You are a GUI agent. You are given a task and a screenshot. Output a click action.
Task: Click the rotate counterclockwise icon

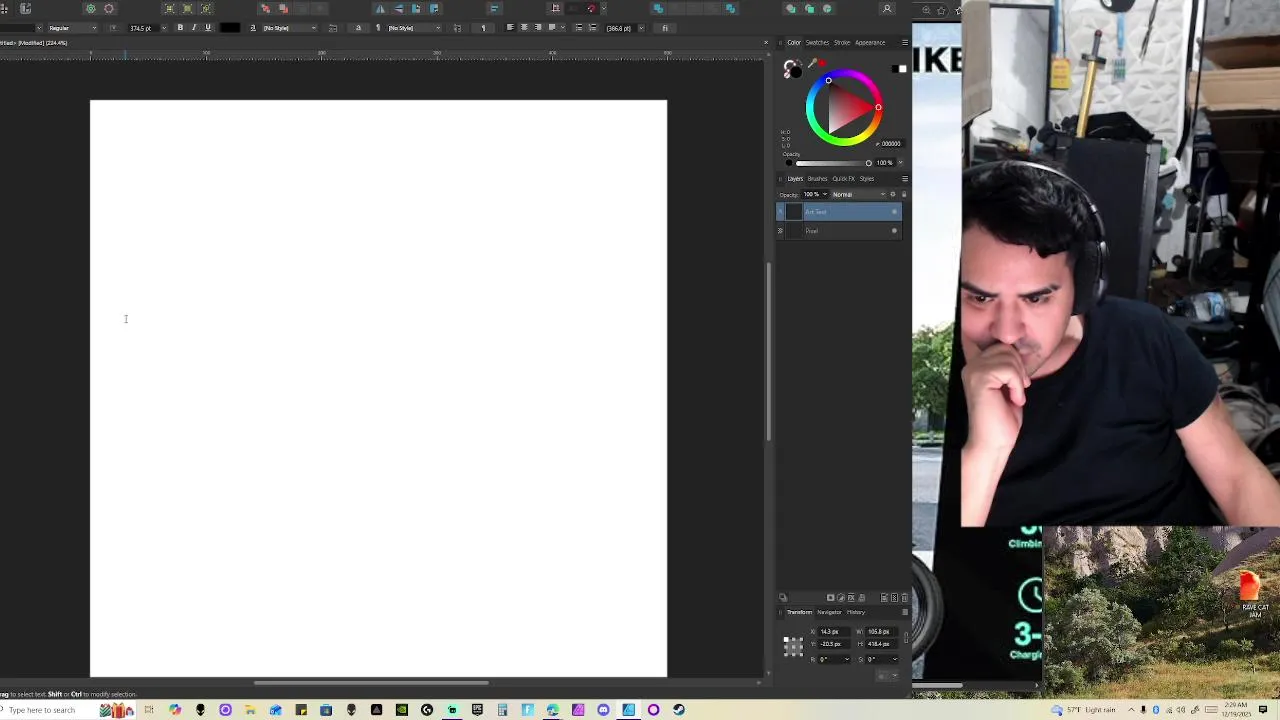click(x=417, y=9)
